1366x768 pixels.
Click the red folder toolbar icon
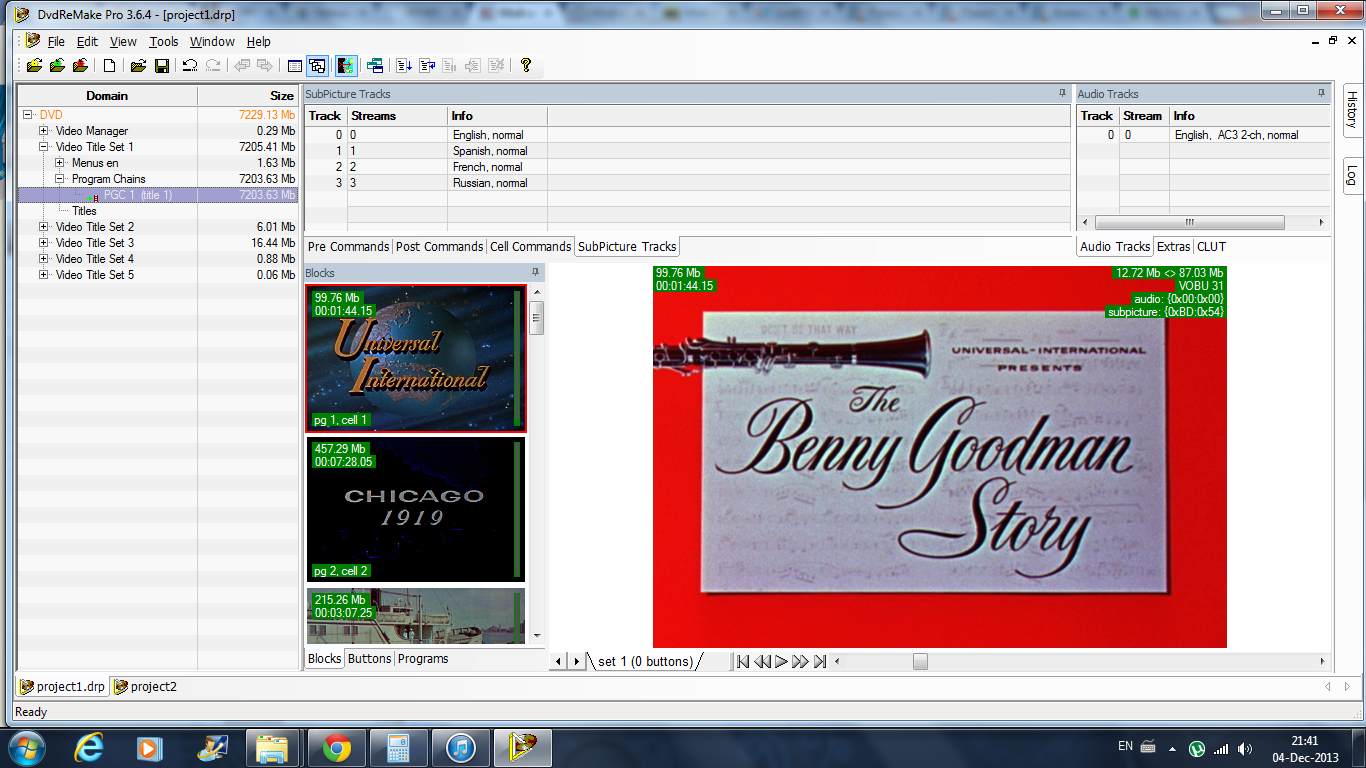click(80, 66)
